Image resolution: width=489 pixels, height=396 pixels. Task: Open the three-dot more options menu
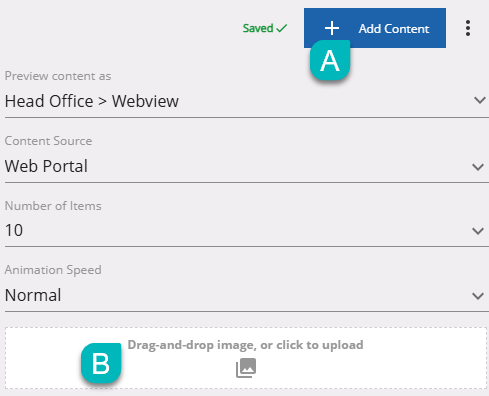(468, 28)
